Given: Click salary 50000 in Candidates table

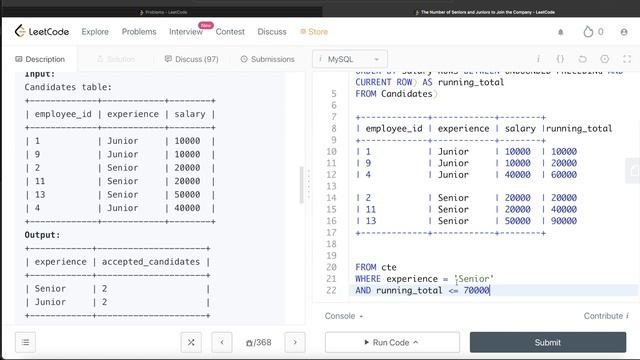Looking at the screenshot, I should click(187, 195).
